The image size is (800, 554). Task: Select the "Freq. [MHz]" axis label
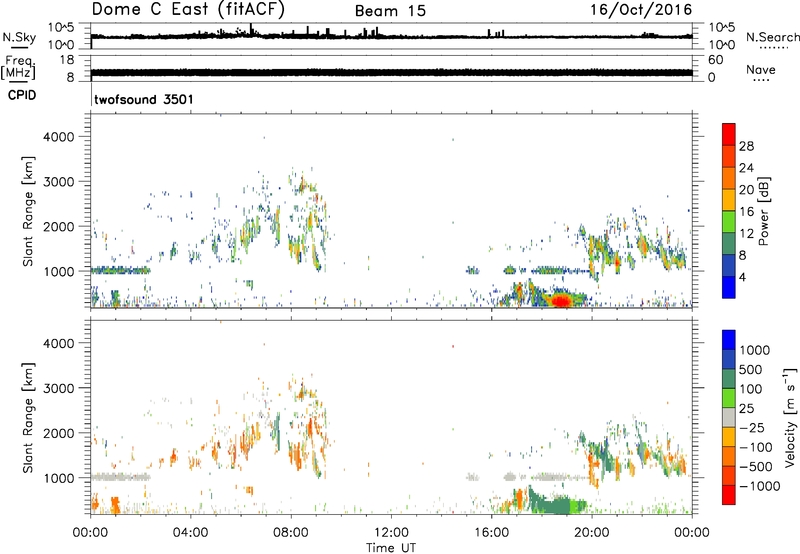pyautogui.click(x=18, y=67)
